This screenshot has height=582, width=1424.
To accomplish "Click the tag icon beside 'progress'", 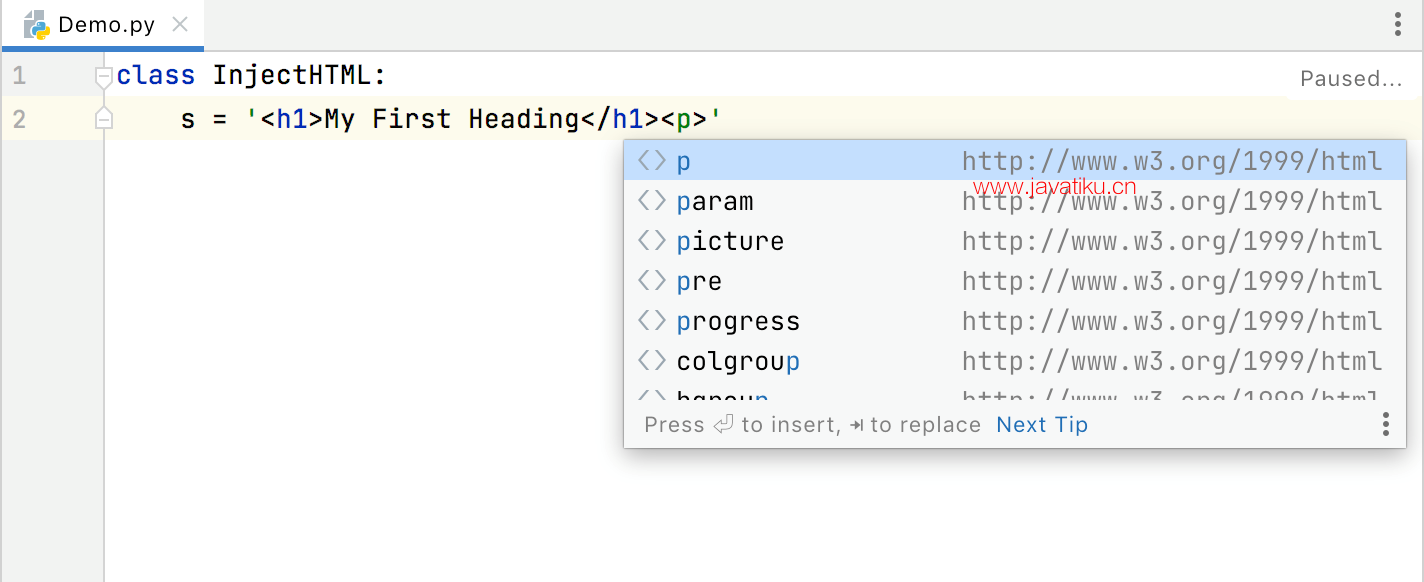I will [652, 321].
